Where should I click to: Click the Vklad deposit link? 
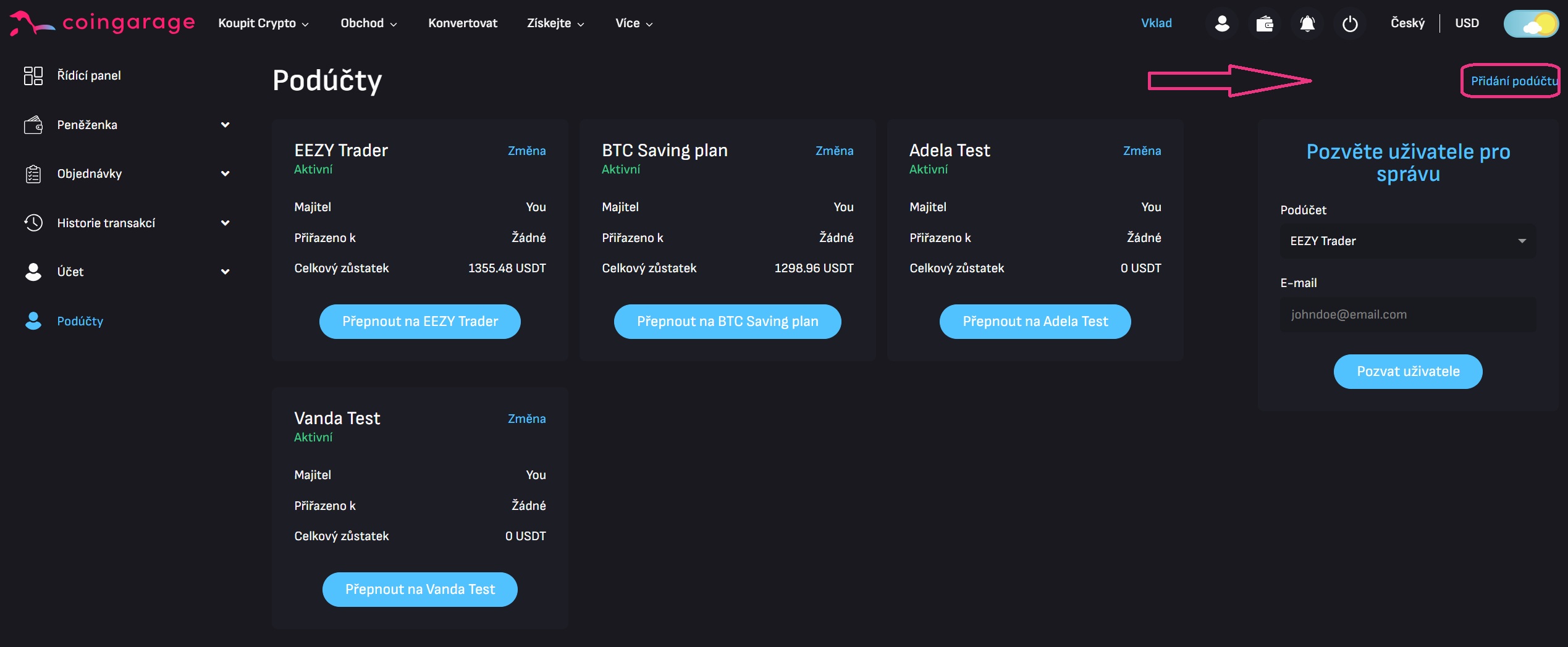[x=1157, y=23]
